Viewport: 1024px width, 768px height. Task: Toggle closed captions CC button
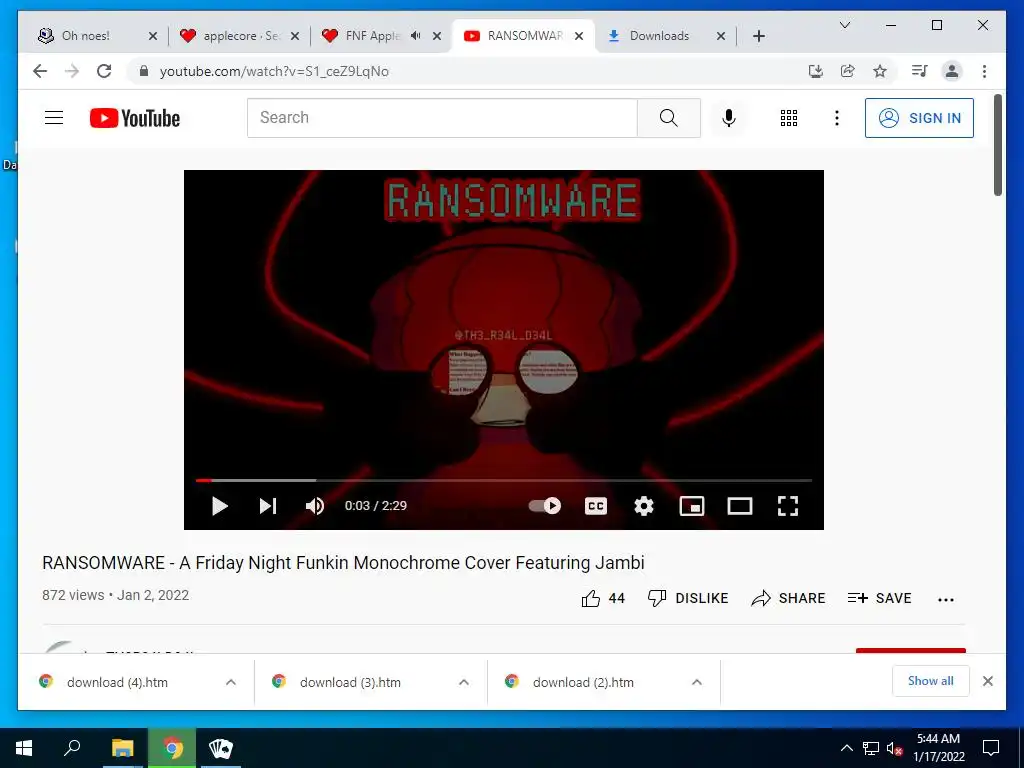[596, 505]
